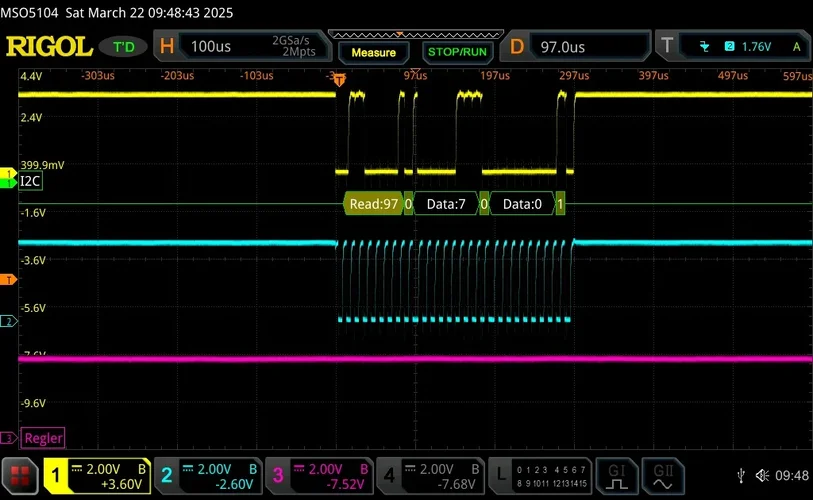Click the T'D trigger status indicator
The image size is (813, 500).
click(x=124, y=47)
